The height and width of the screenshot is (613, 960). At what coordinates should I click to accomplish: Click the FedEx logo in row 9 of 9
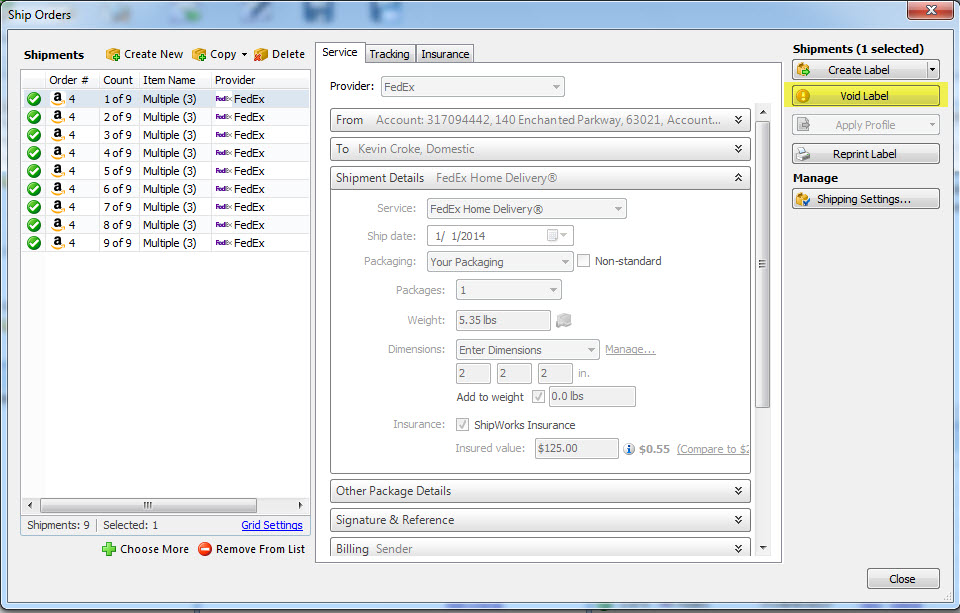click(223, 243)
